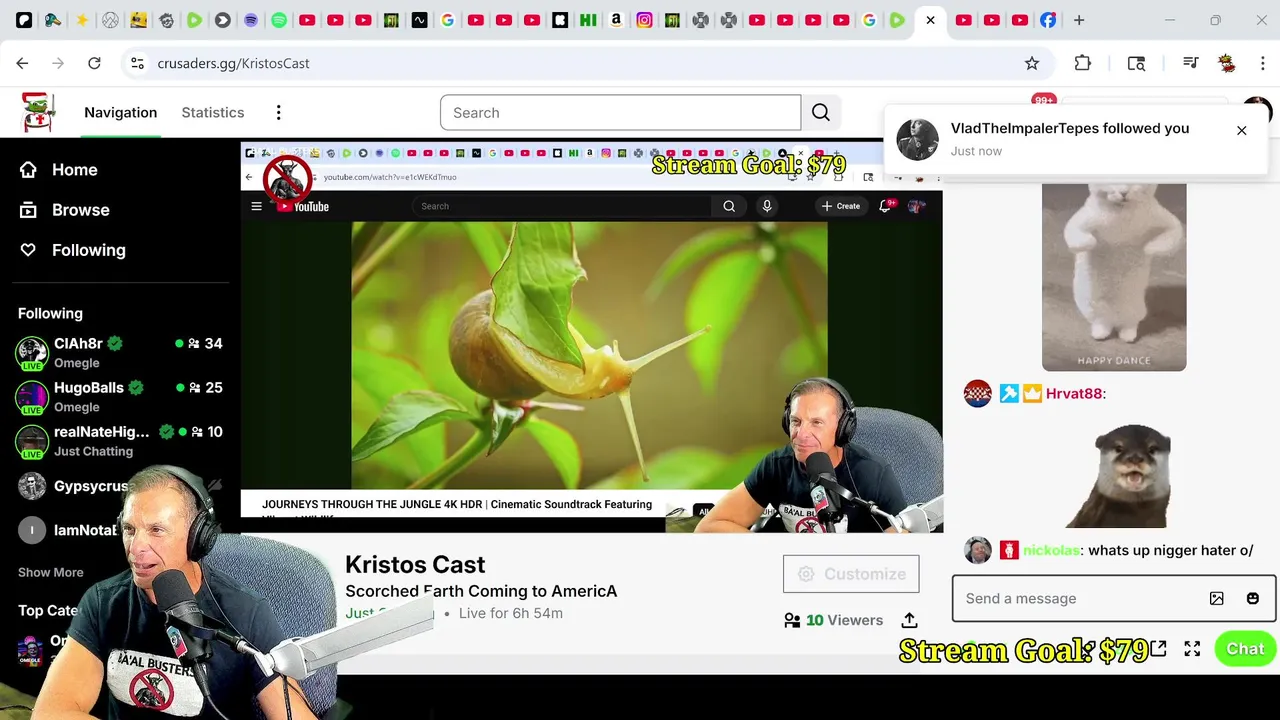The image size is (1280, 720).
Task: Select the Navigation tab
Action: click(120, 112)
